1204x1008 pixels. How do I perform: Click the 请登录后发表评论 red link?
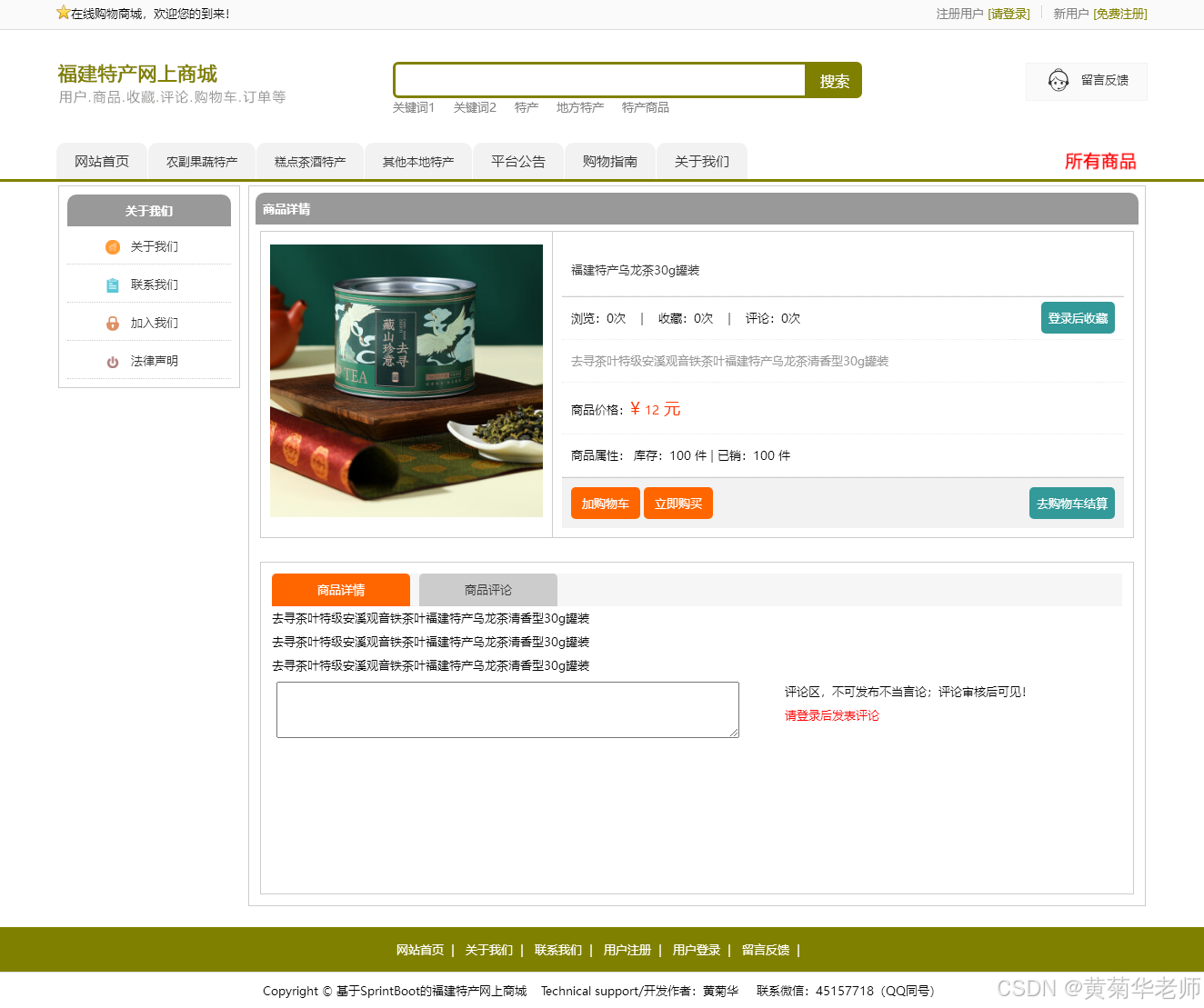pos(832,715)
